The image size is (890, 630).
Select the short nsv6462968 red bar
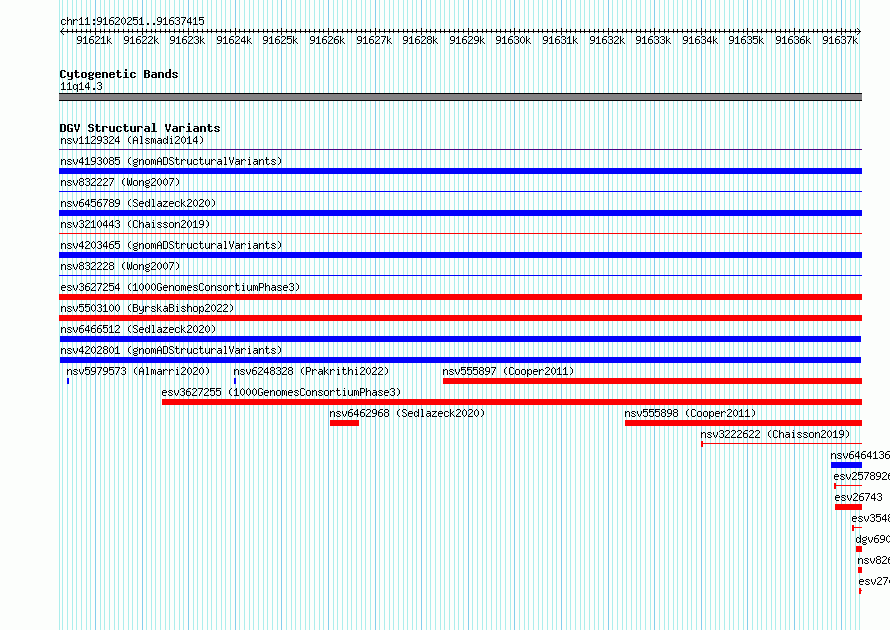(x=344, y=423)
